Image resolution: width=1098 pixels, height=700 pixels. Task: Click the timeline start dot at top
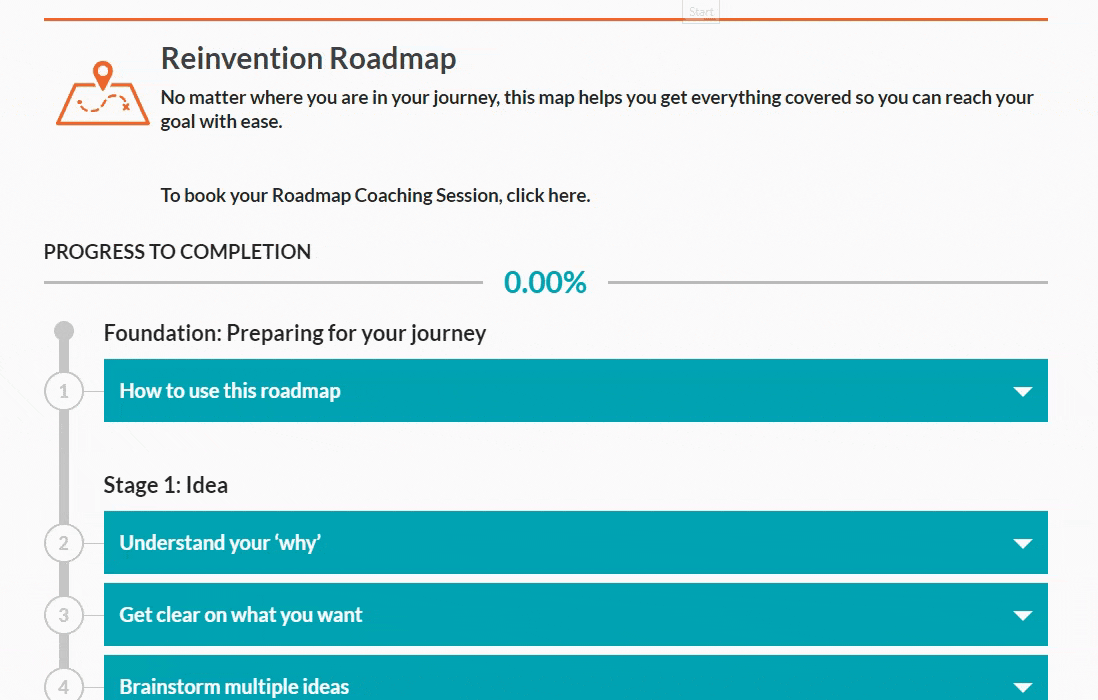64,331
